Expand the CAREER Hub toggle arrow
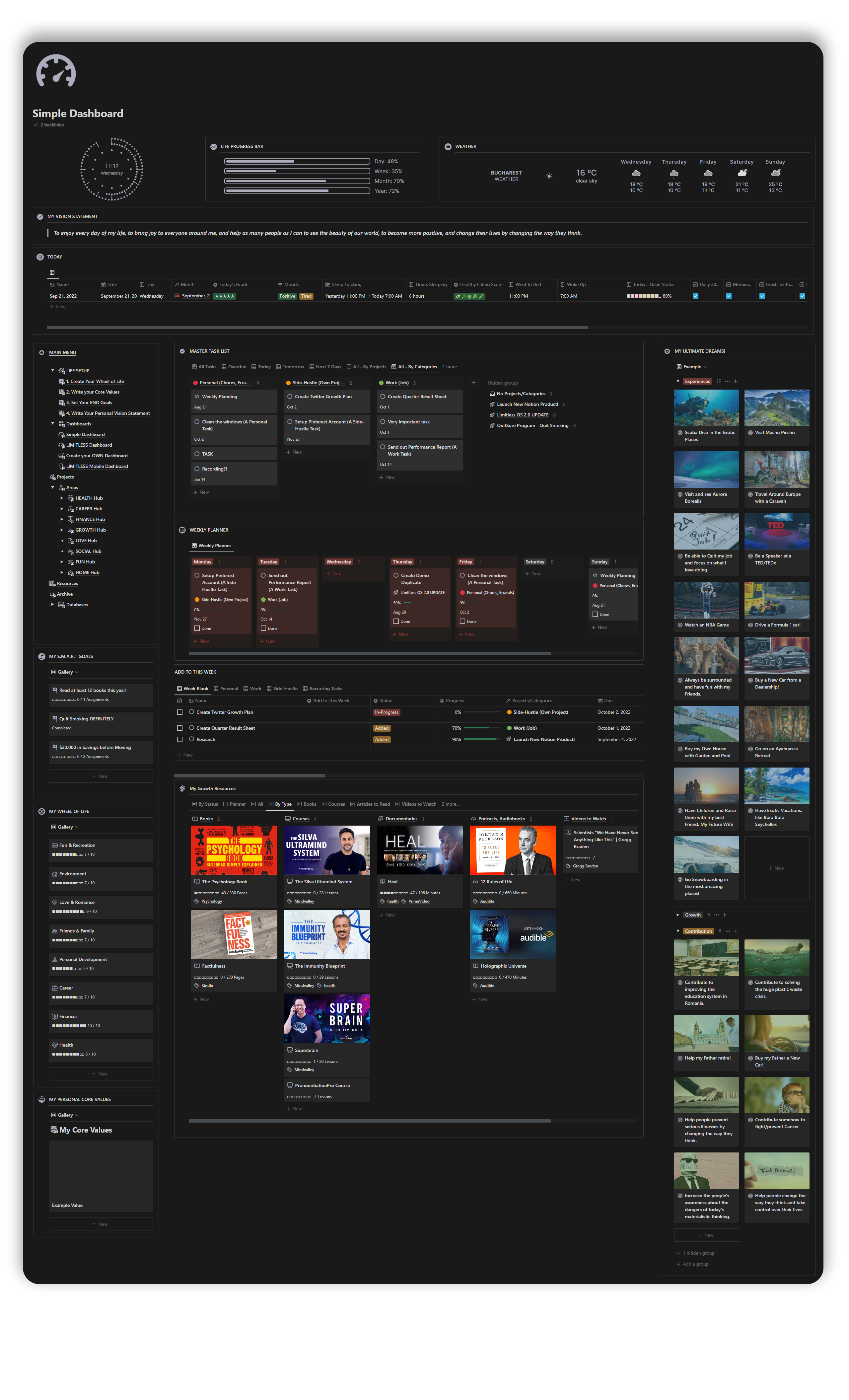 point(62,509)
